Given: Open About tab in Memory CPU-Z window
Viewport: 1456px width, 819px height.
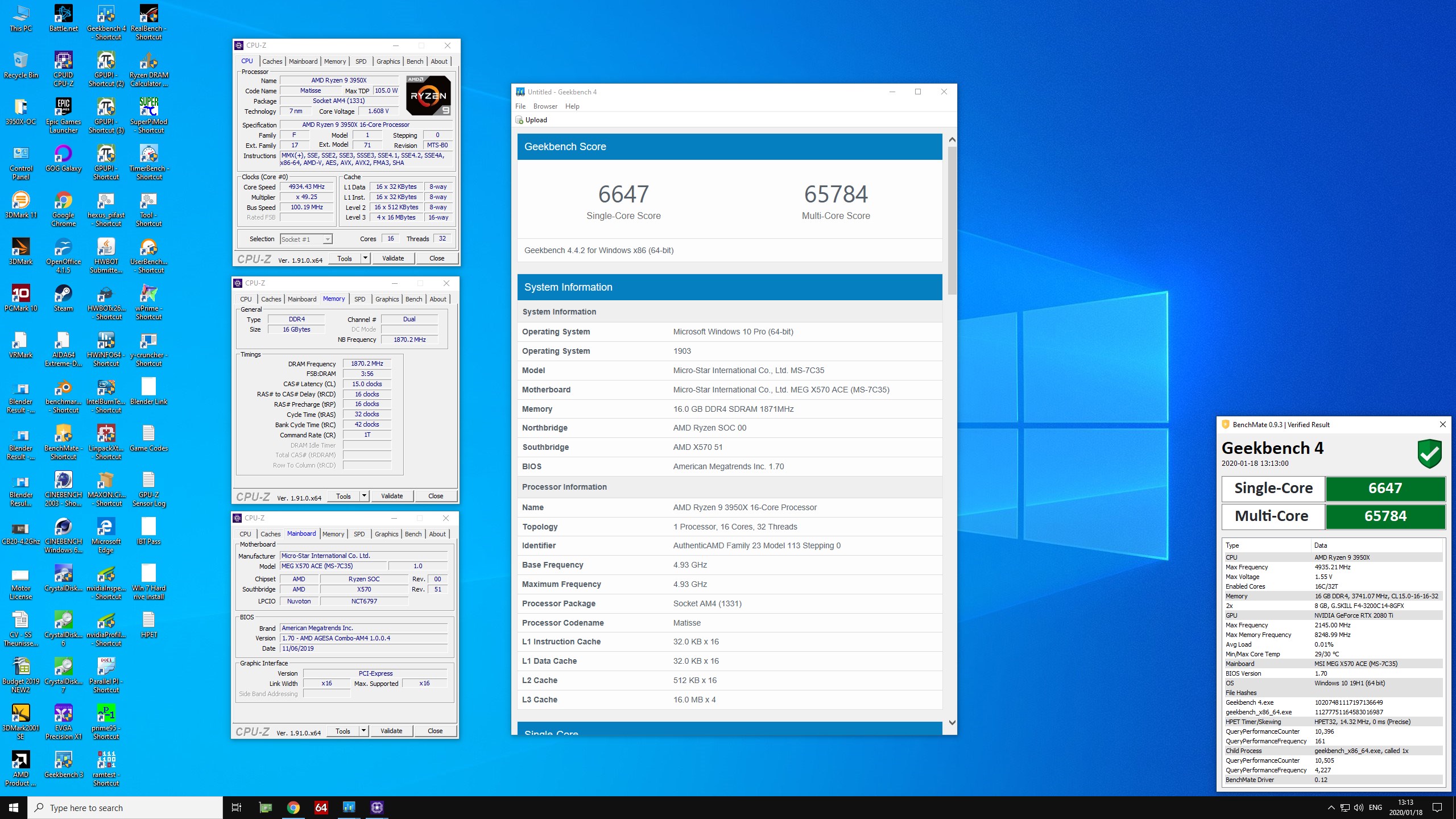Looking at the screenshot, I should [438, 299].
